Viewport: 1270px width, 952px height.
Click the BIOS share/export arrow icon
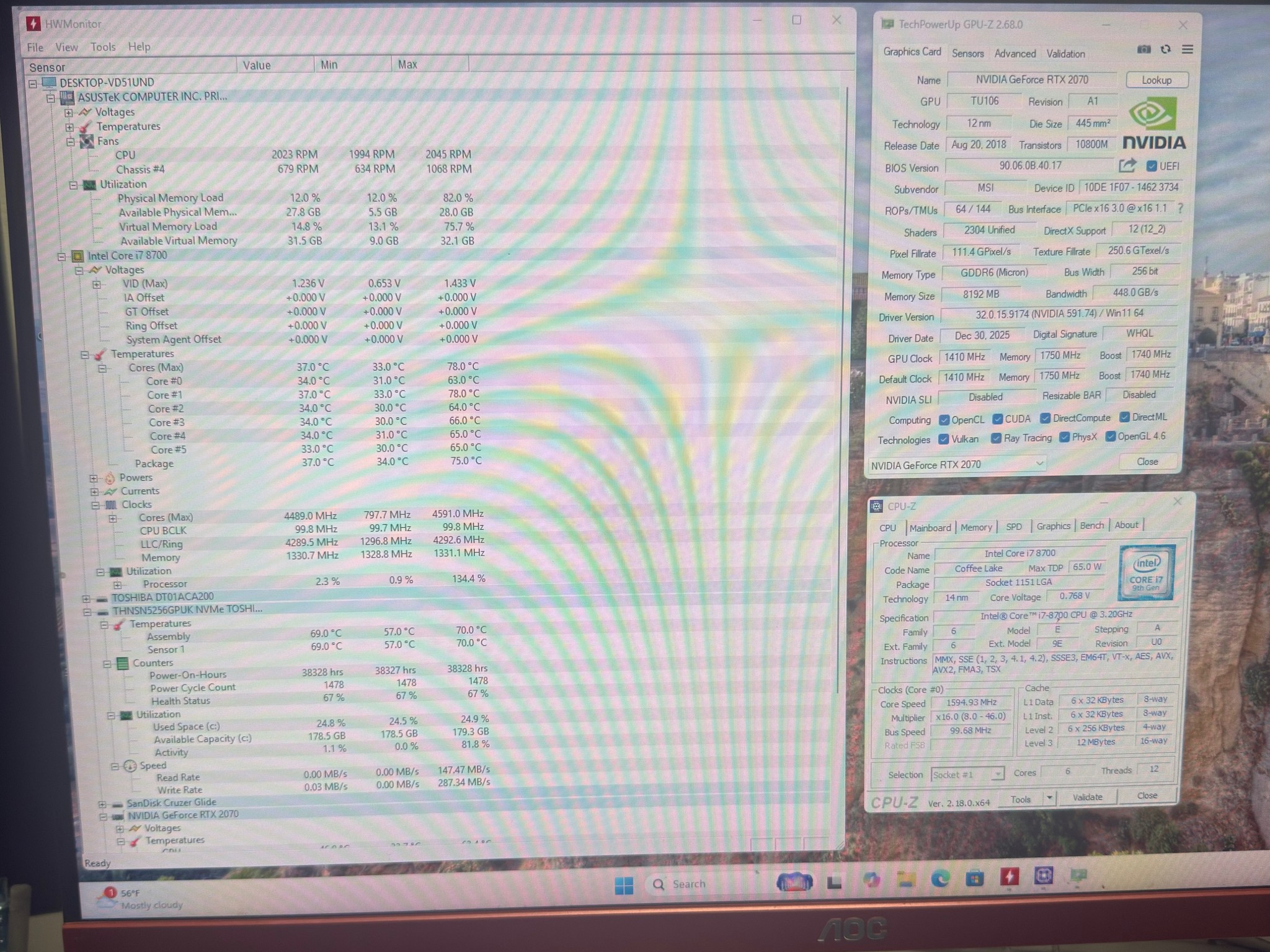click(1127, 165)
